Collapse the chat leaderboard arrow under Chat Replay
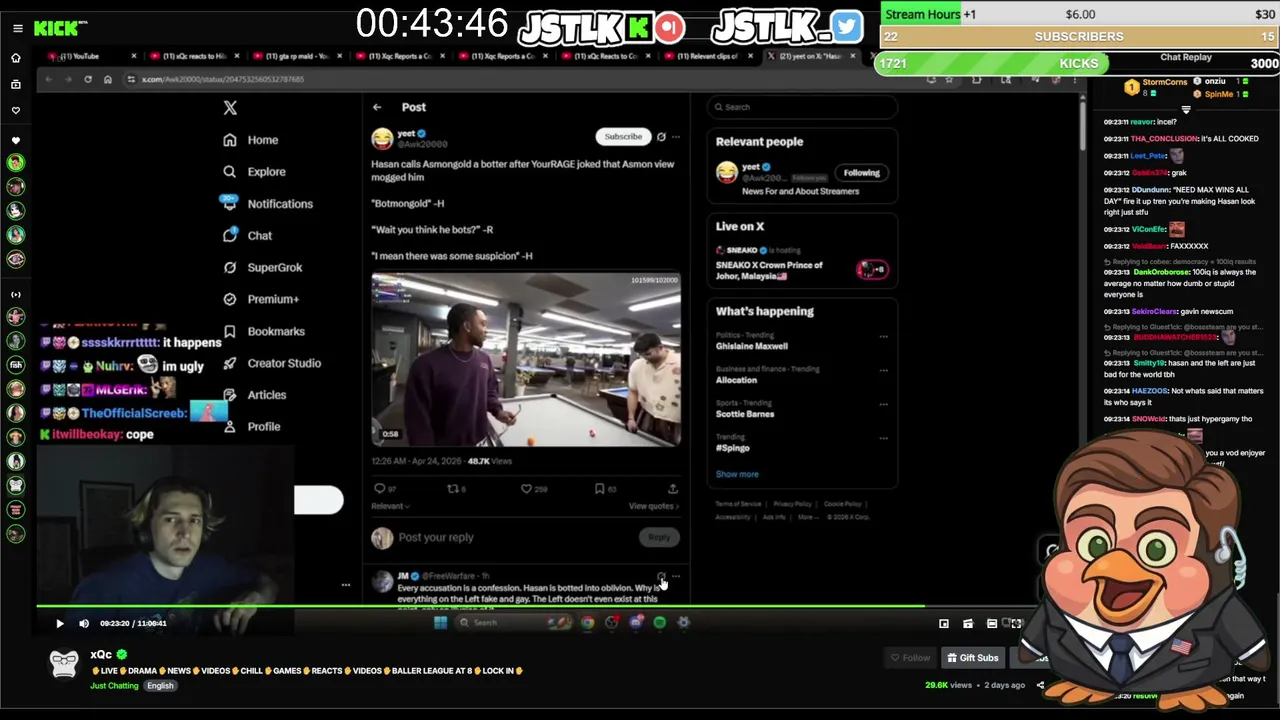Screen dimensions: 1280x720 coord(1186,110)
